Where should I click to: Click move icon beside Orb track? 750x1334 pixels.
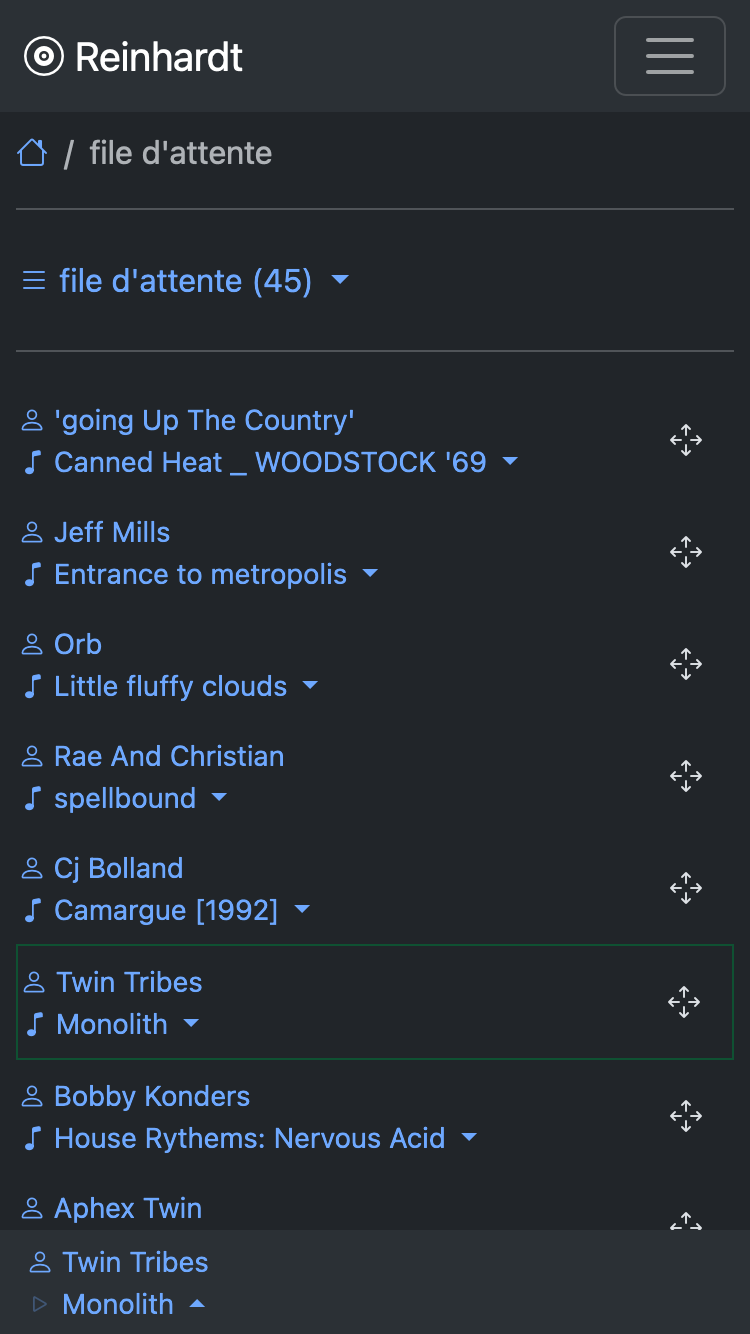tap(686, 664)
